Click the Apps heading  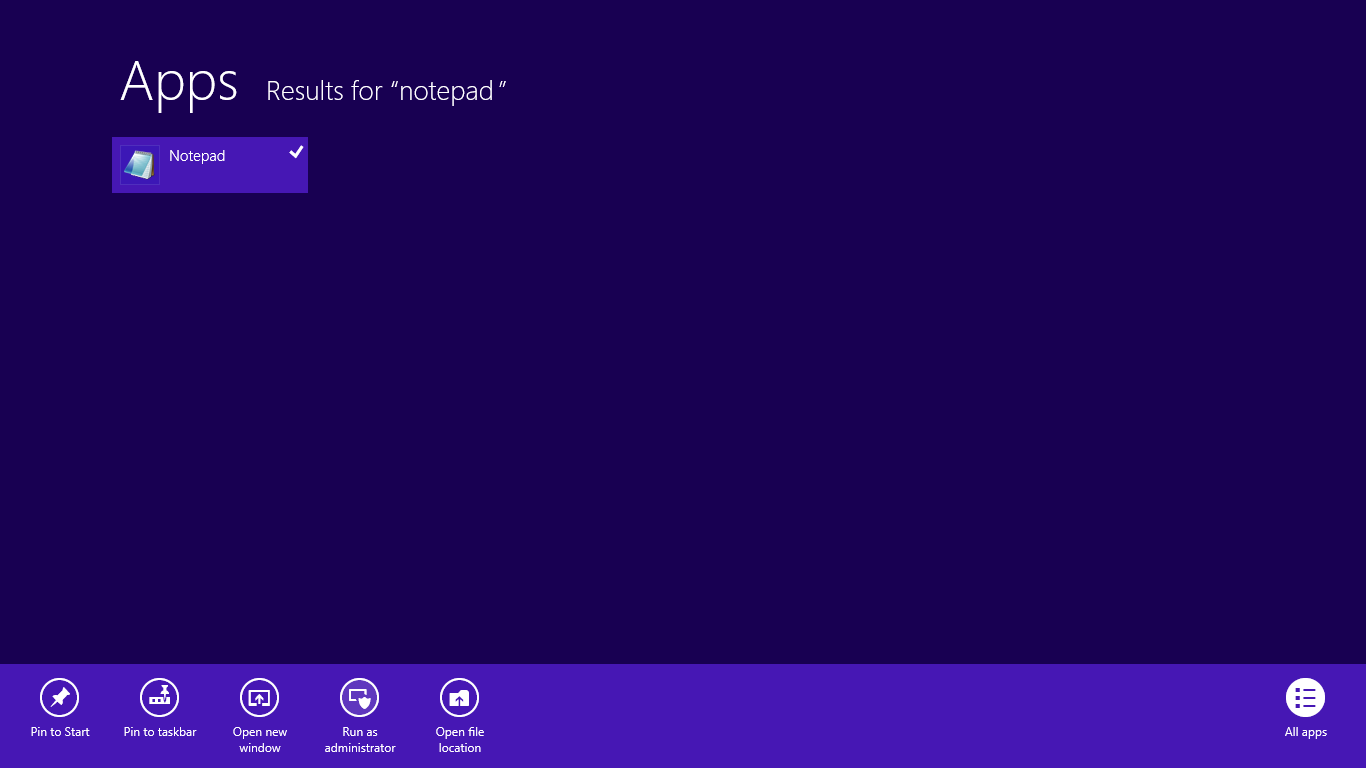(x=179, y=82)
